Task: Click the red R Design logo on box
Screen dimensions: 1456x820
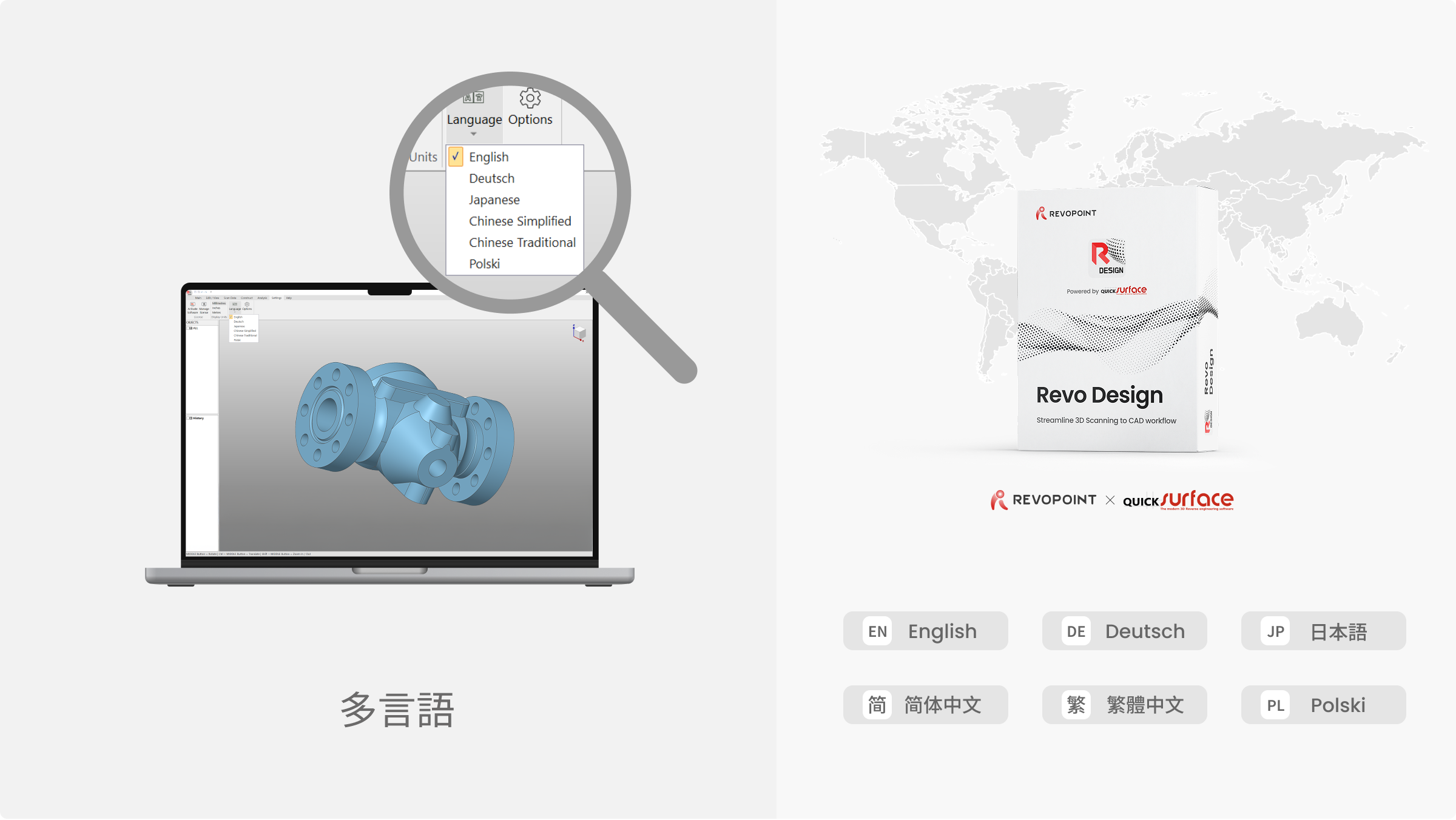Action: click(1108, 257)
